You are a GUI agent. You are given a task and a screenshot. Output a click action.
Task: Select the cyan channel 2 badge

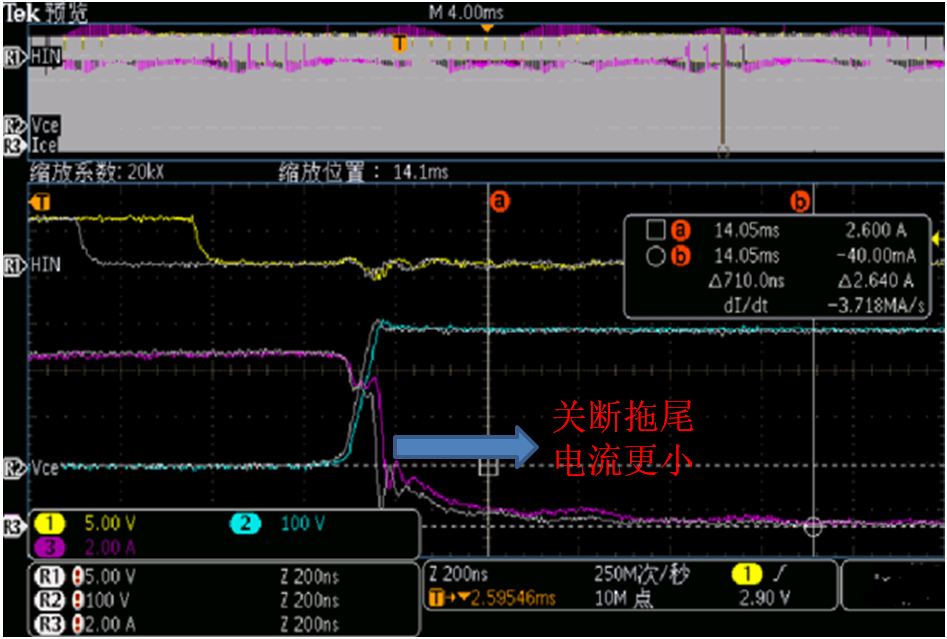pyautogui.click(x=245, y=523)
